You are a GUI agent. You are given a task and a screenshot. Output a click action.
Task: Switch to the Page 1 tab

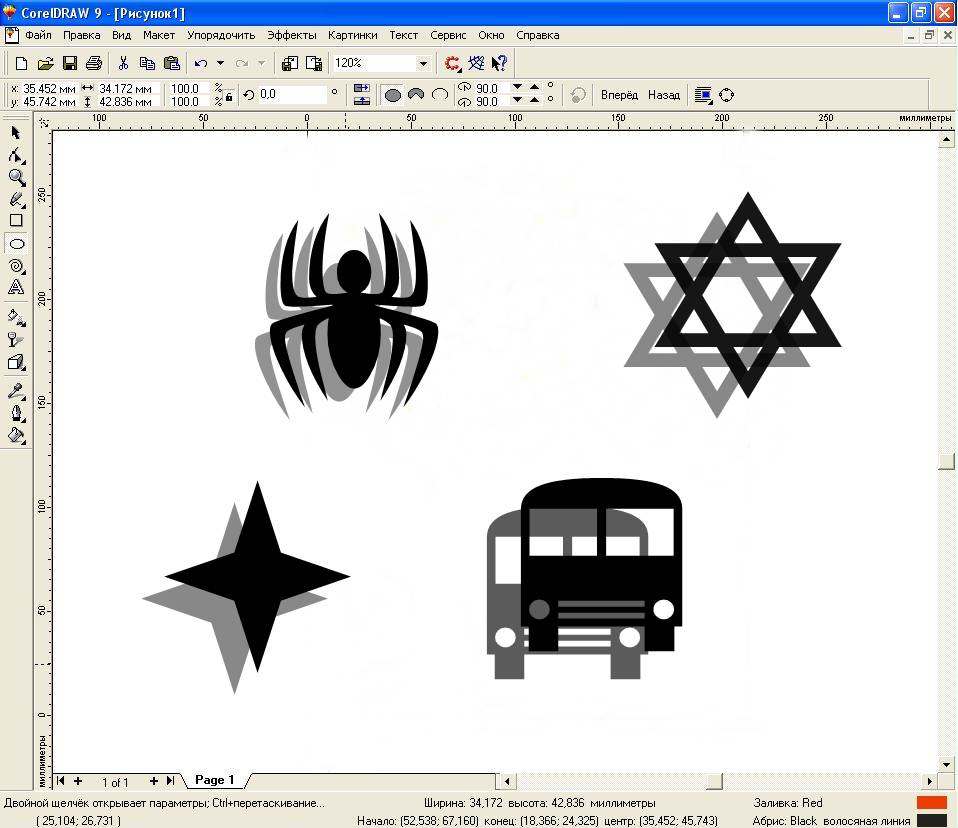click(x=214, y=780)
